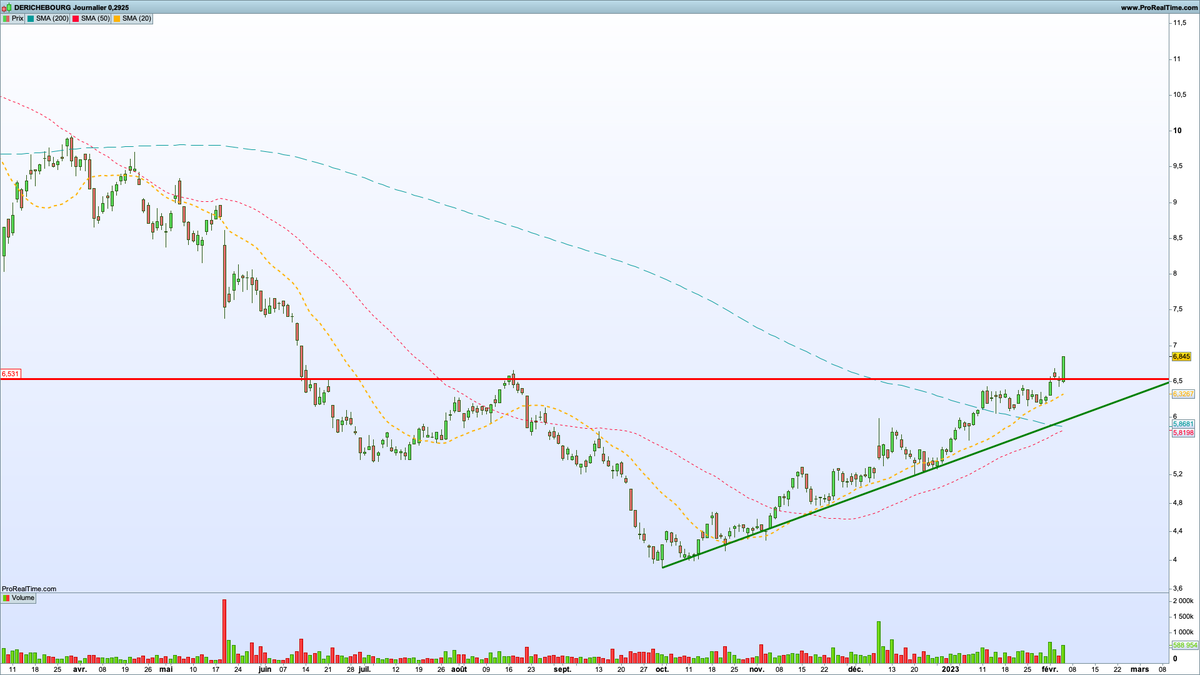This screenshot has height=675, width=1200.
Task: Open the SMA (200) indicator label
Action: click(x=46, y=18)
